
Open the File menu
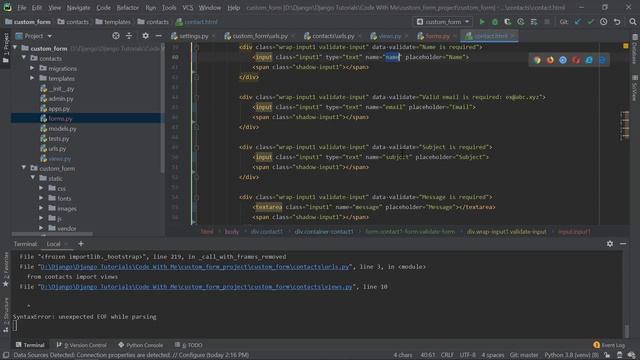[22, 7]
